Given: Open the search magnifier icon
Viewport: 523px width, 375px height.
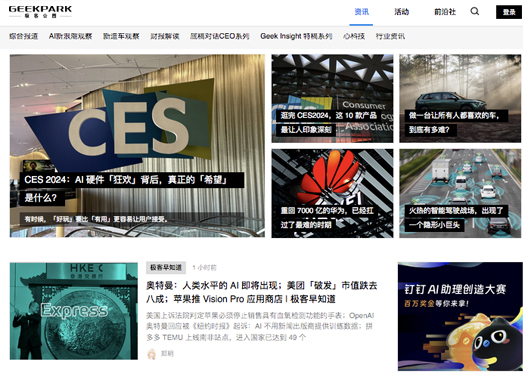Looking at the screenshot, I should coord(475,12).
